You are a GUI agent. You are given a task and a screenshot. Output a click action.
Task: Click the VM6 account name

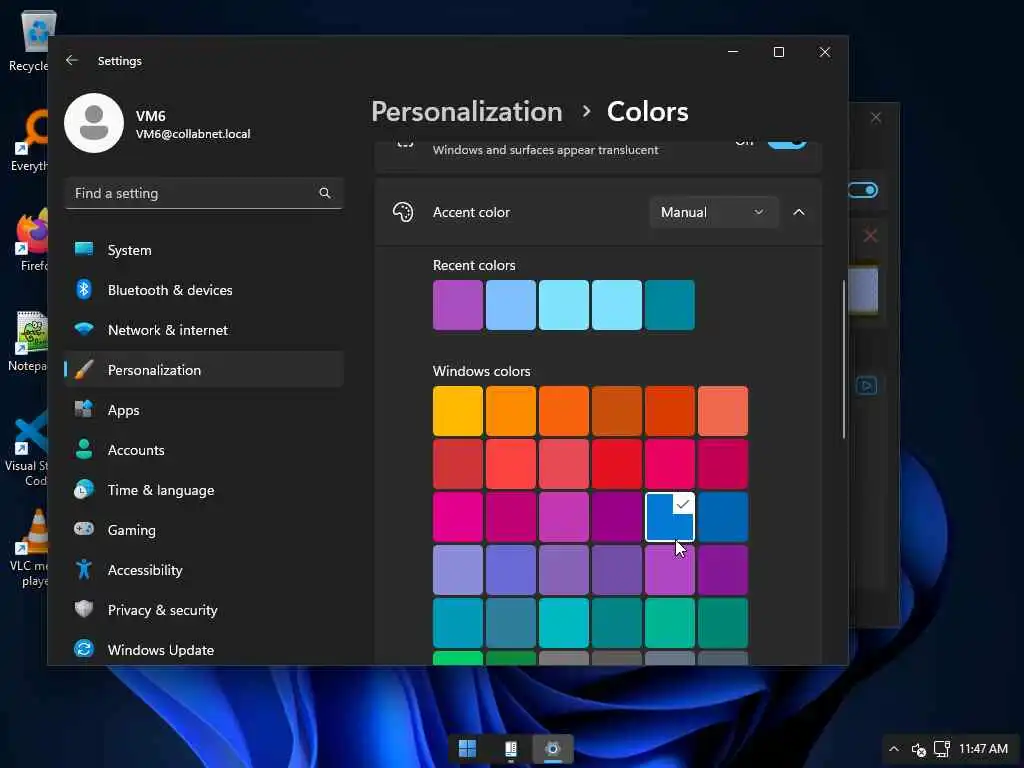tap(150, 116)
